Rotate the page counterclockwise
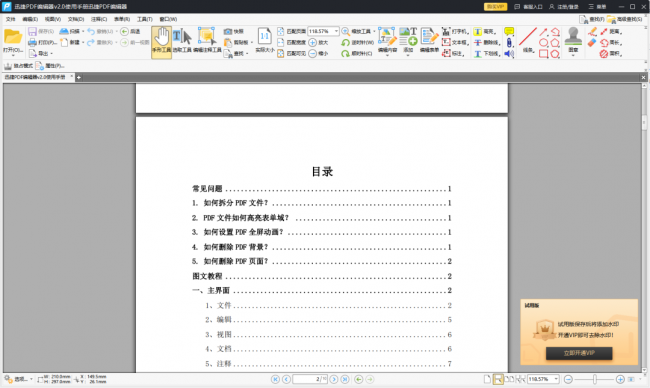Screen dimensions: 650x388 click(345, 42)
